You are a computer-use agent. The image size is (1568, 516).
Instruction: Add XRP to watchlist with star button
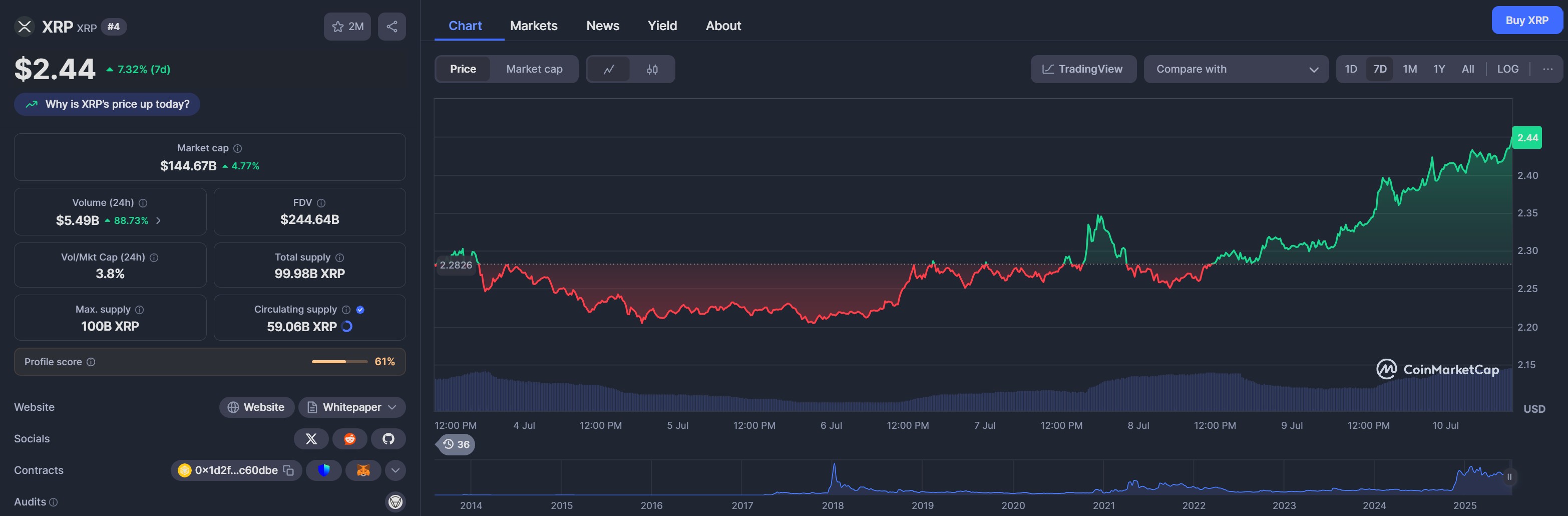pyautogui.click(x=347, y=26)
